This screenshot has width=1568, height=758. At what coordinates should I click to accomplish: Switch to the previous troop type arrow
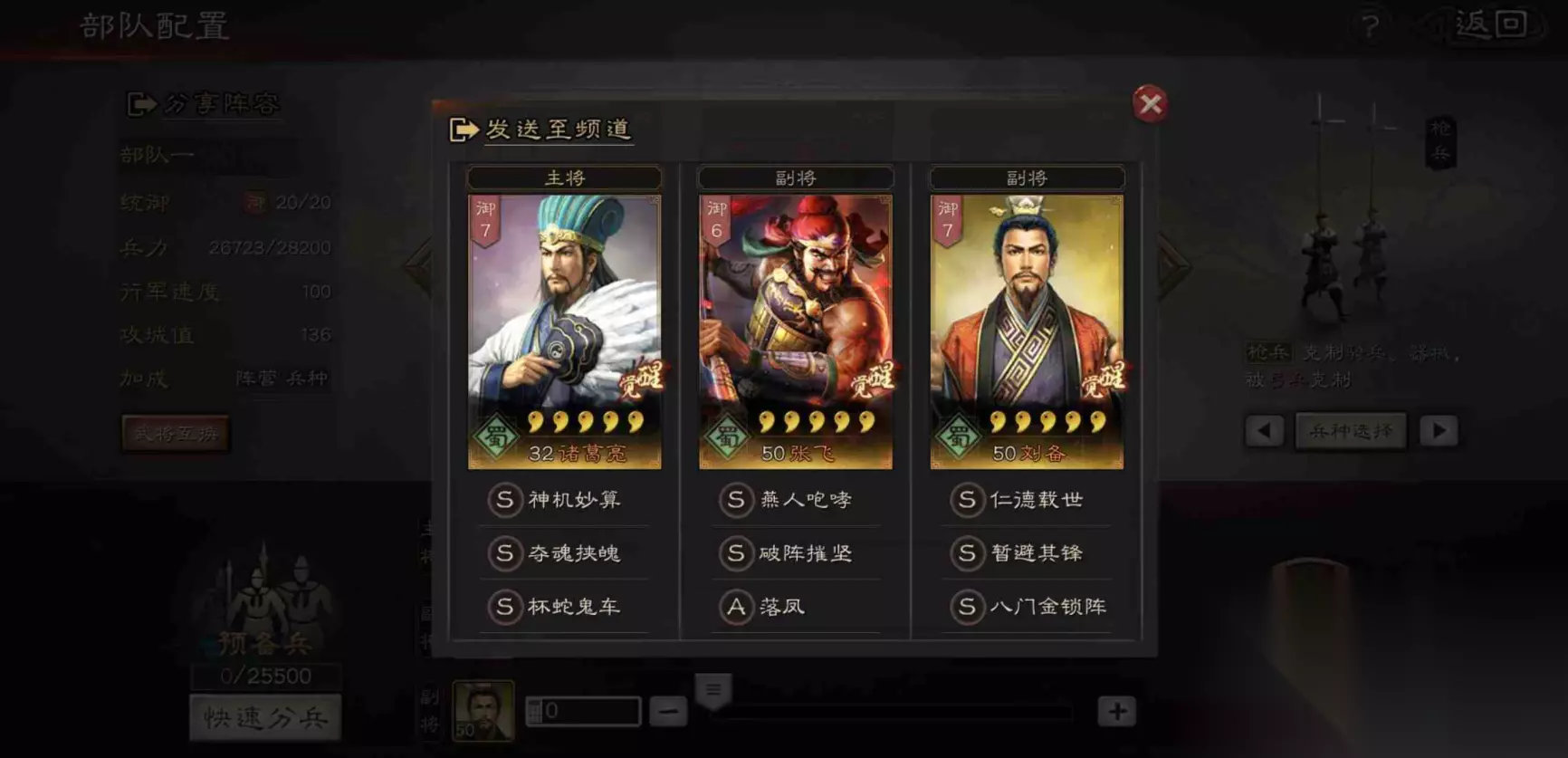[1264, 431]
